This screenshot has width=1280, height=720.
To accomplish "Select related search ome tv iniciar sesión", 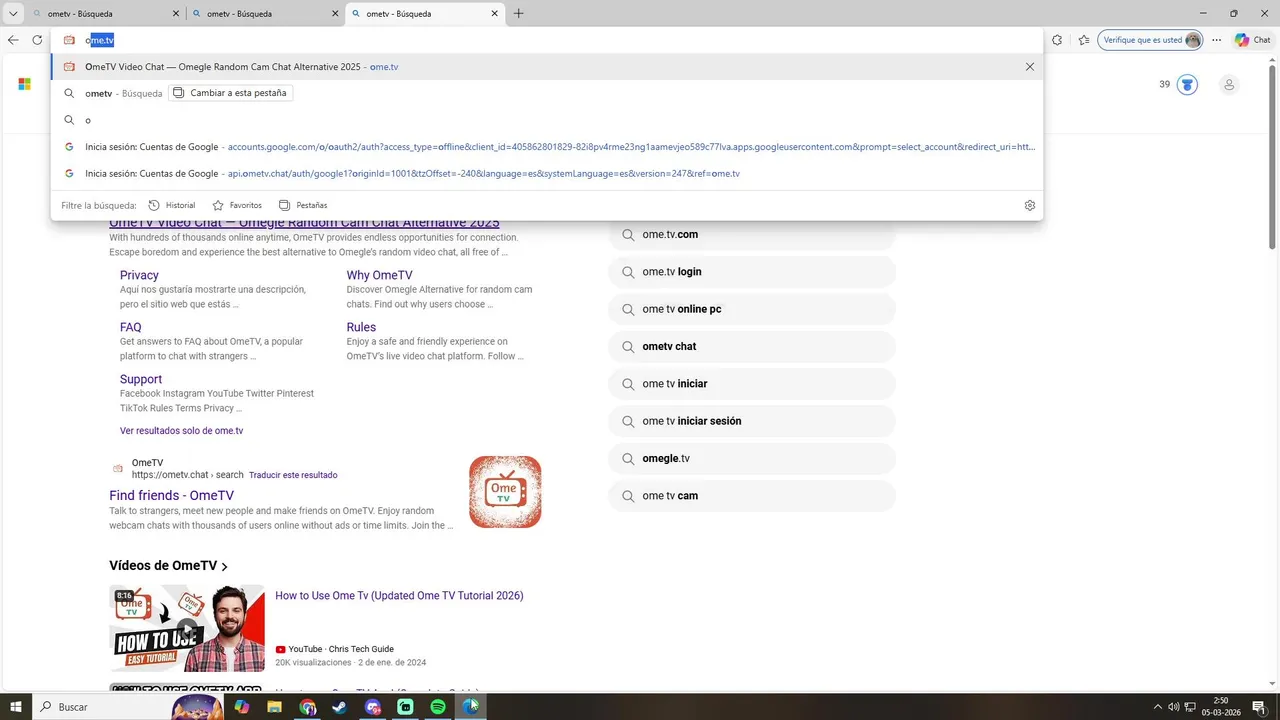I will (752, 421).
